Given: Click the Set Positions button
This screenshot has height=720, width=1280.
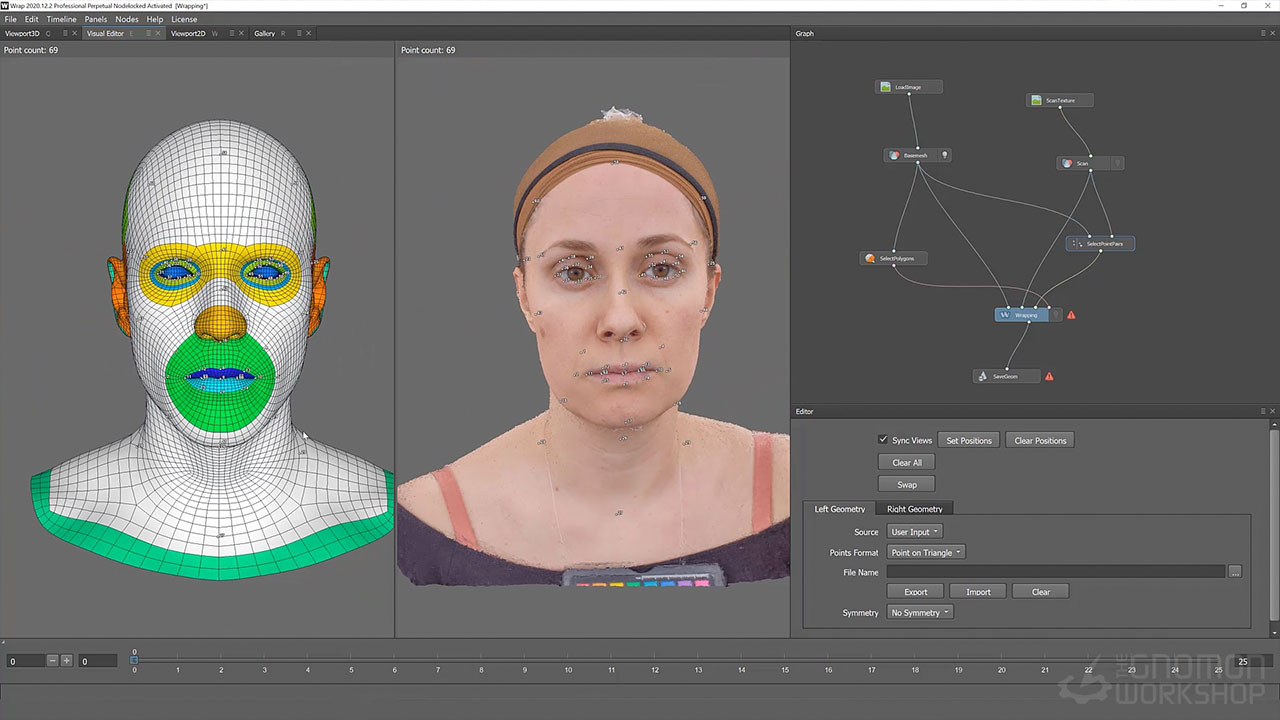Looking at the screenshot, I should pyautogui.click(x=969, y=440).
